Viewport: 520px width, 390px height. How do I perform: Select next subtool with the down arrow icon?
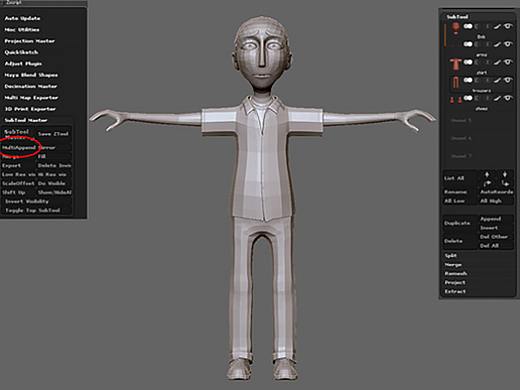coord(505,175)
